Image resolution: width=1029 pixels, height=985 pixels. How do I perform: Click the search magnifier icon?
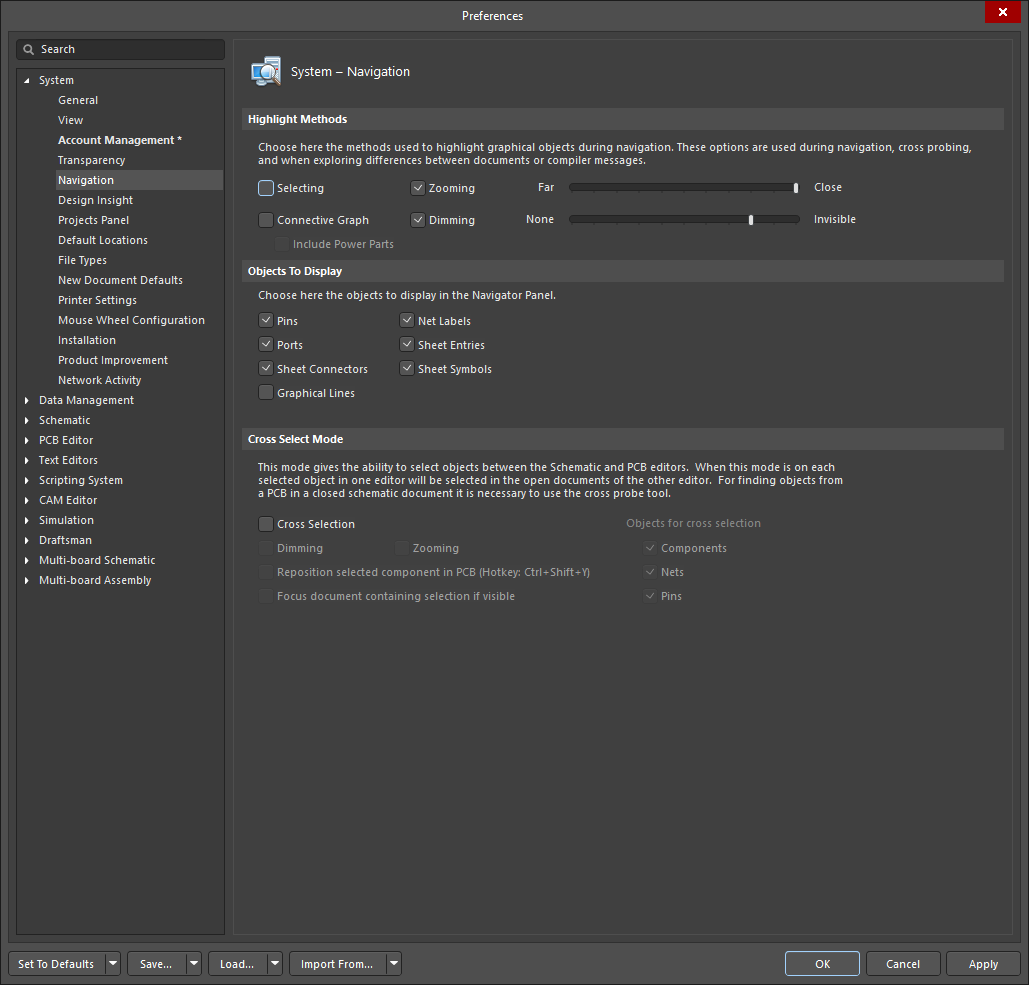(x=29, y=49)
